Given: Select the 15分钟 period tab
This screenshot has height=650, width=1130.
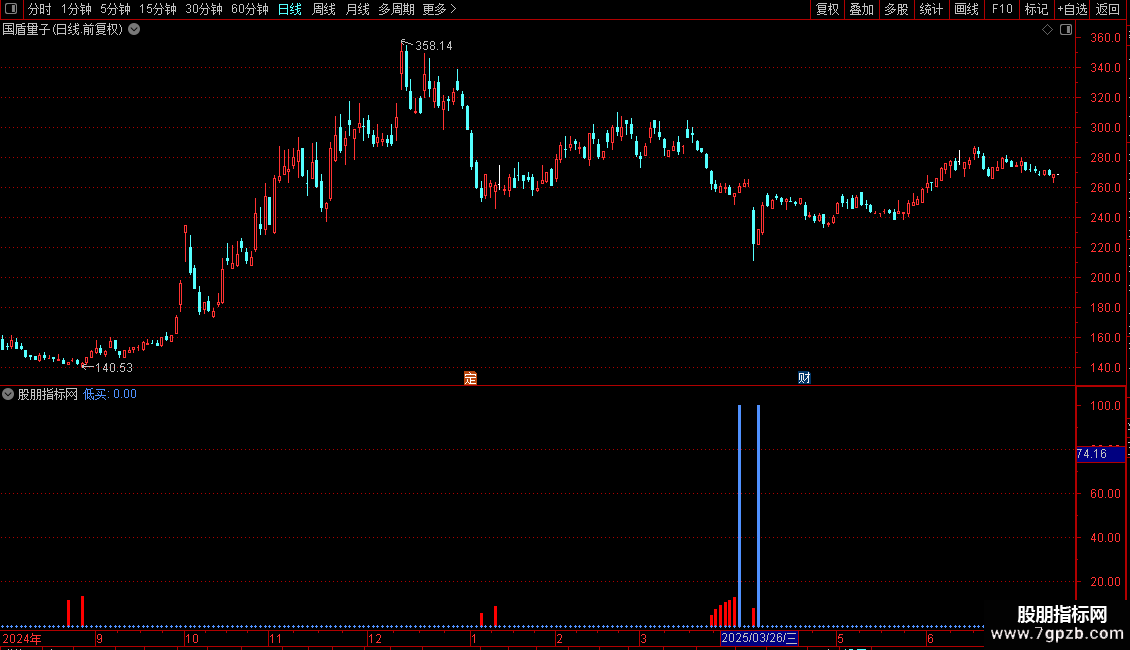Looking at the screenshot, I should 157,9.
